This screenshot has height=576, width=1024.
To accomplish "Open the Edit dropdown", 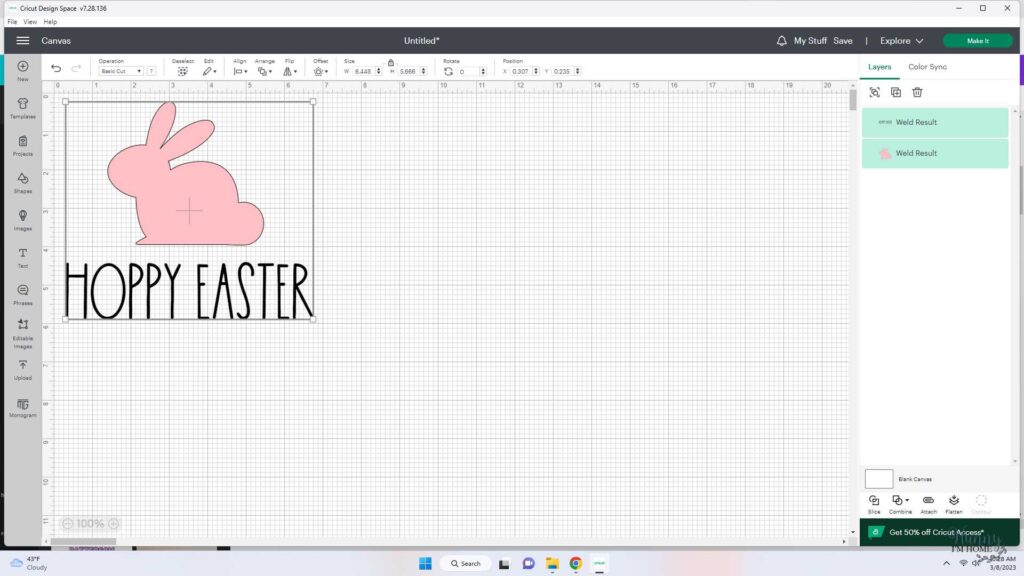I will [210, 71].
